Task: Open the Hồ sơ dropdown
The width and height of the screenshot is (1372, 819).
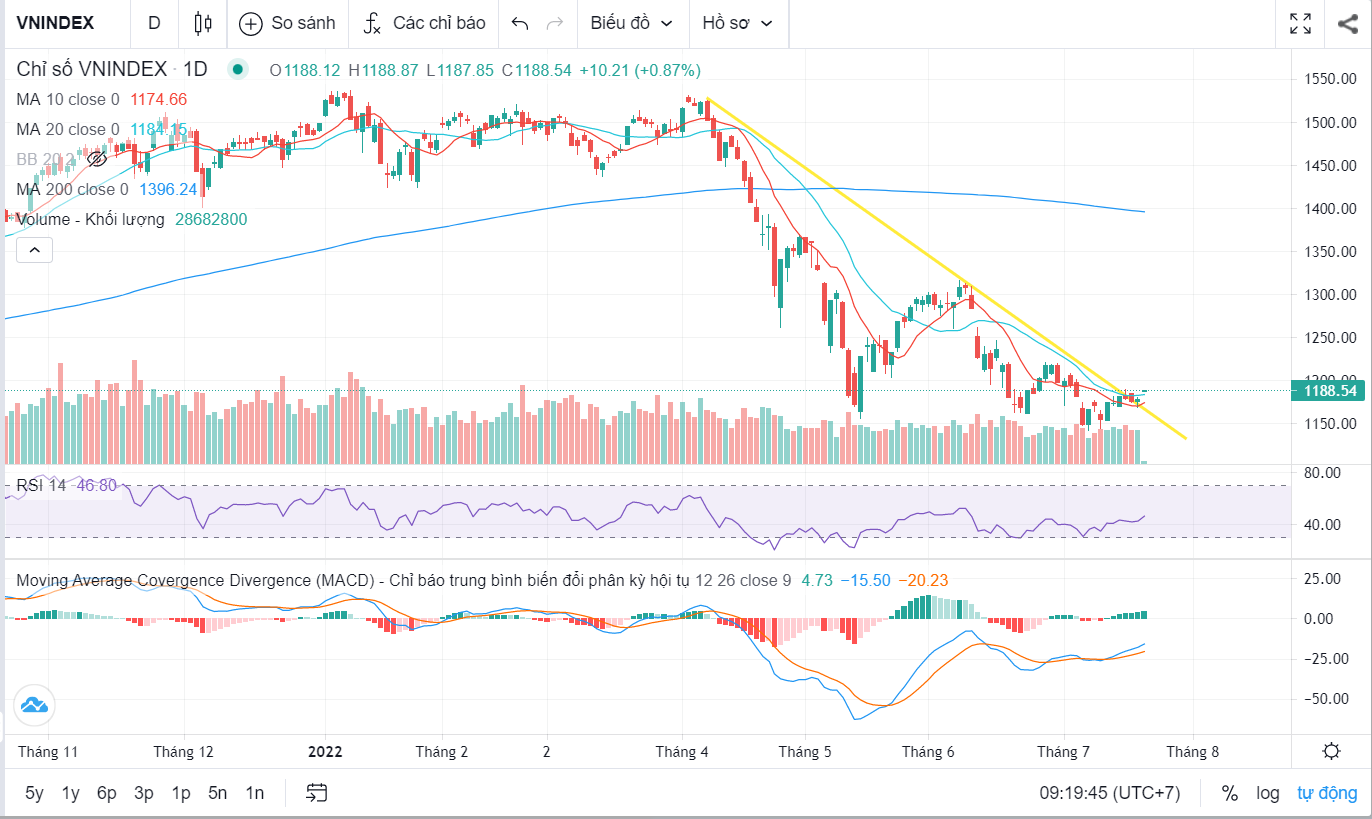Action: tap(738, 23)
